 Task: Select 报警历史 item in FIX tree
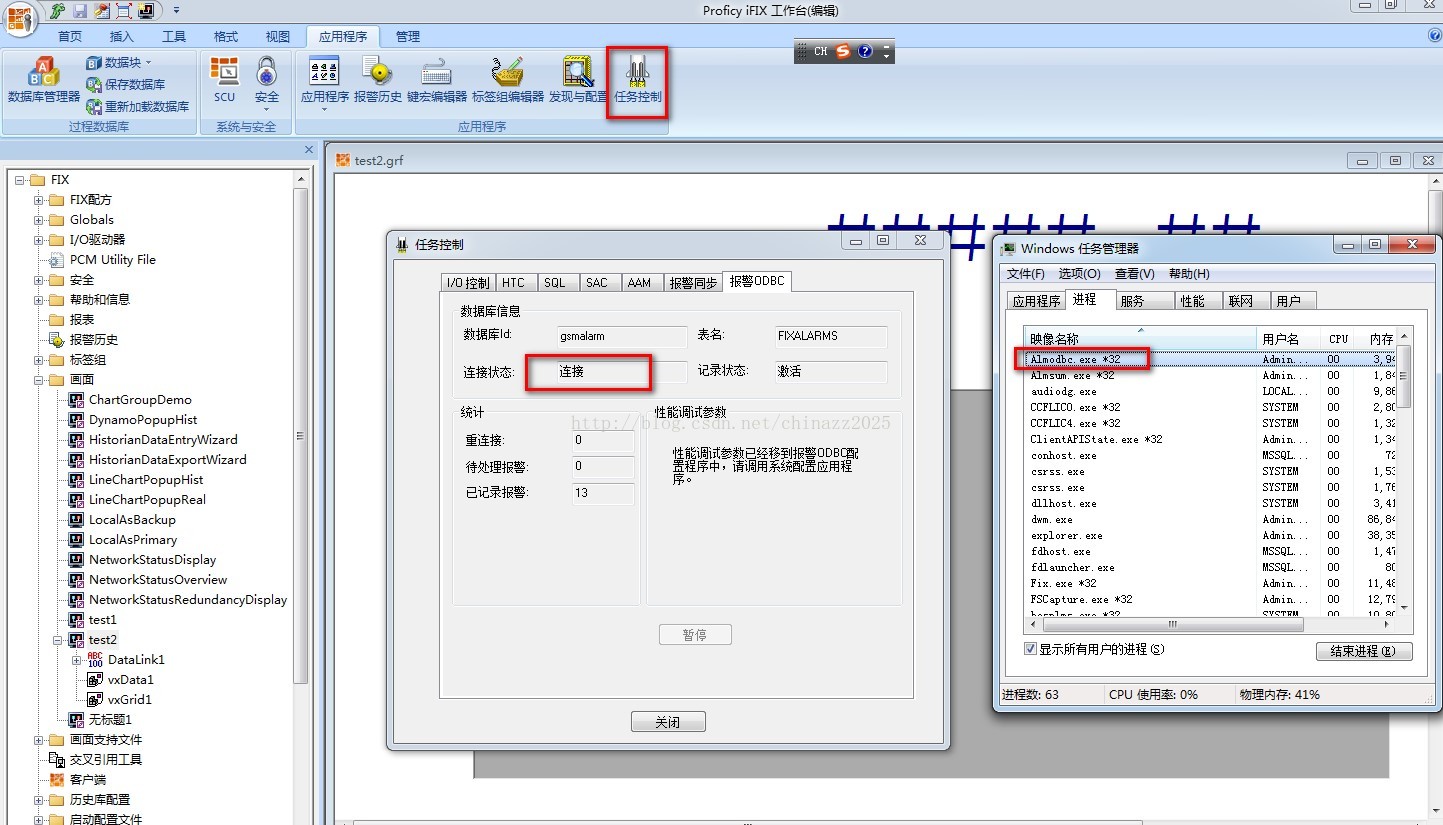click(94, 339)
